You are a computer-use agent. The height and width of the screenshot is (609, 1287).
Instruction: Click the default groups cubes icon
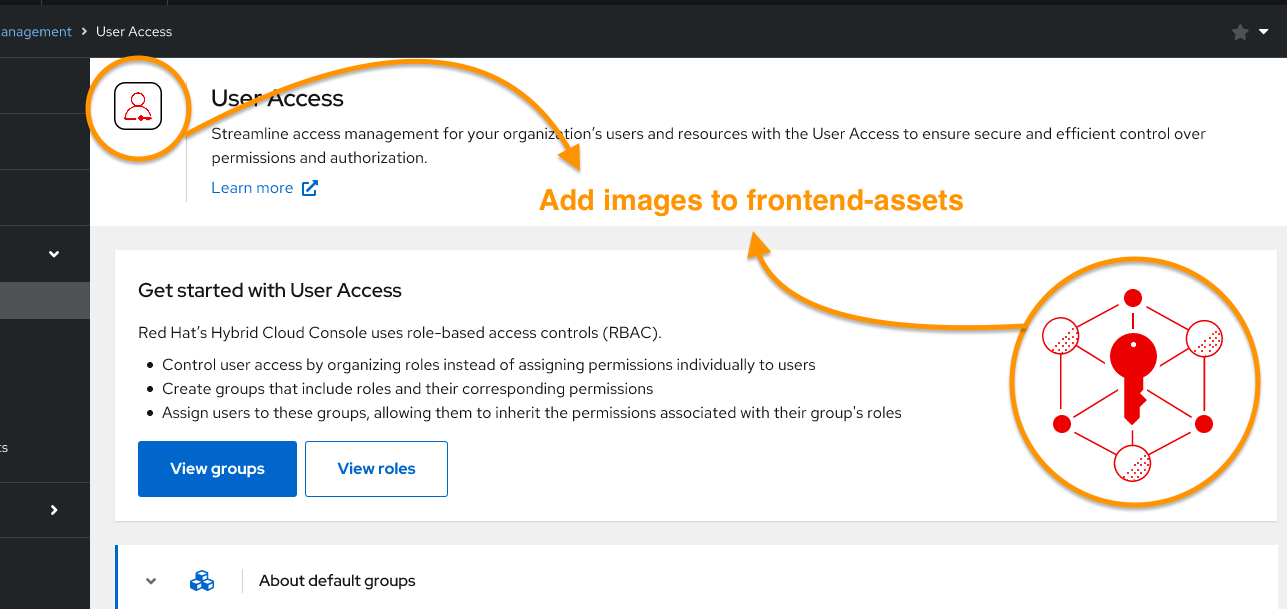202,580
